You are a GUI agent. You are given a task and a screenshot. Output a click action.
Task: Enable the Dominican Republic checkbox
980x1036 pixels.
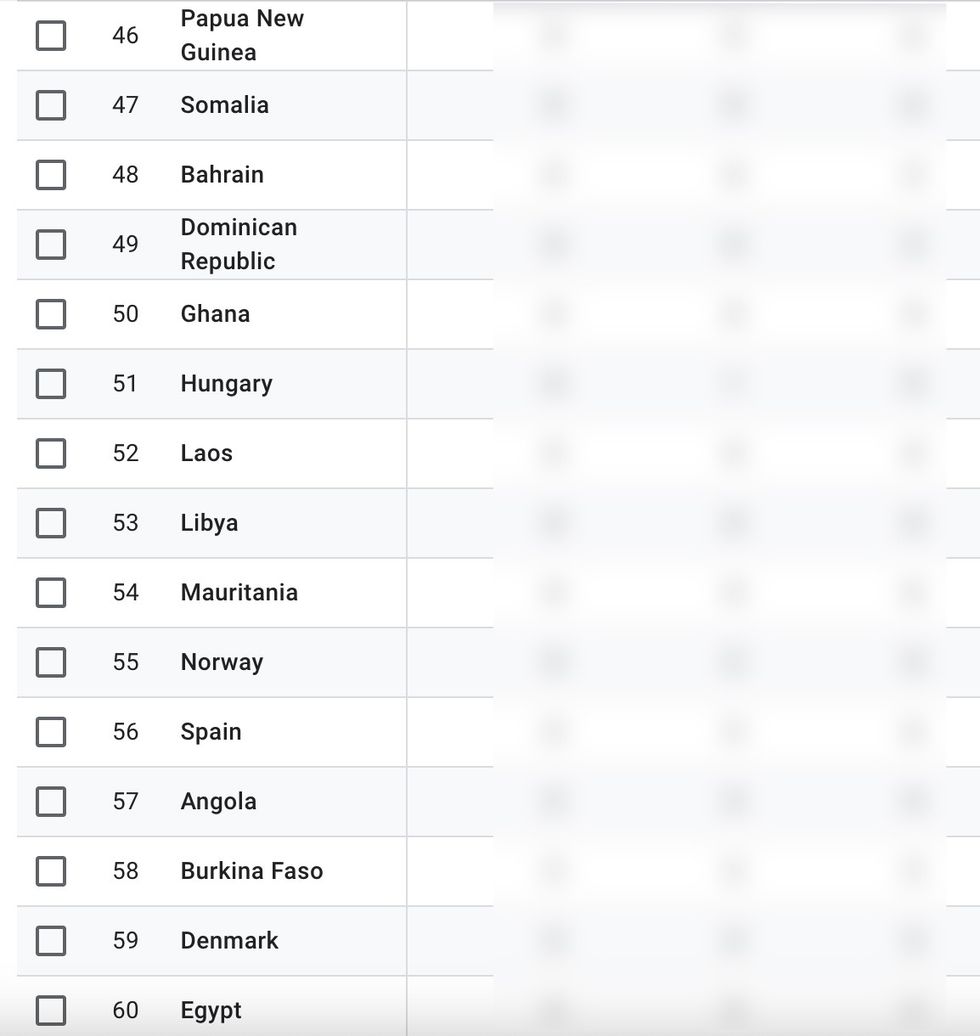point(51,245)
